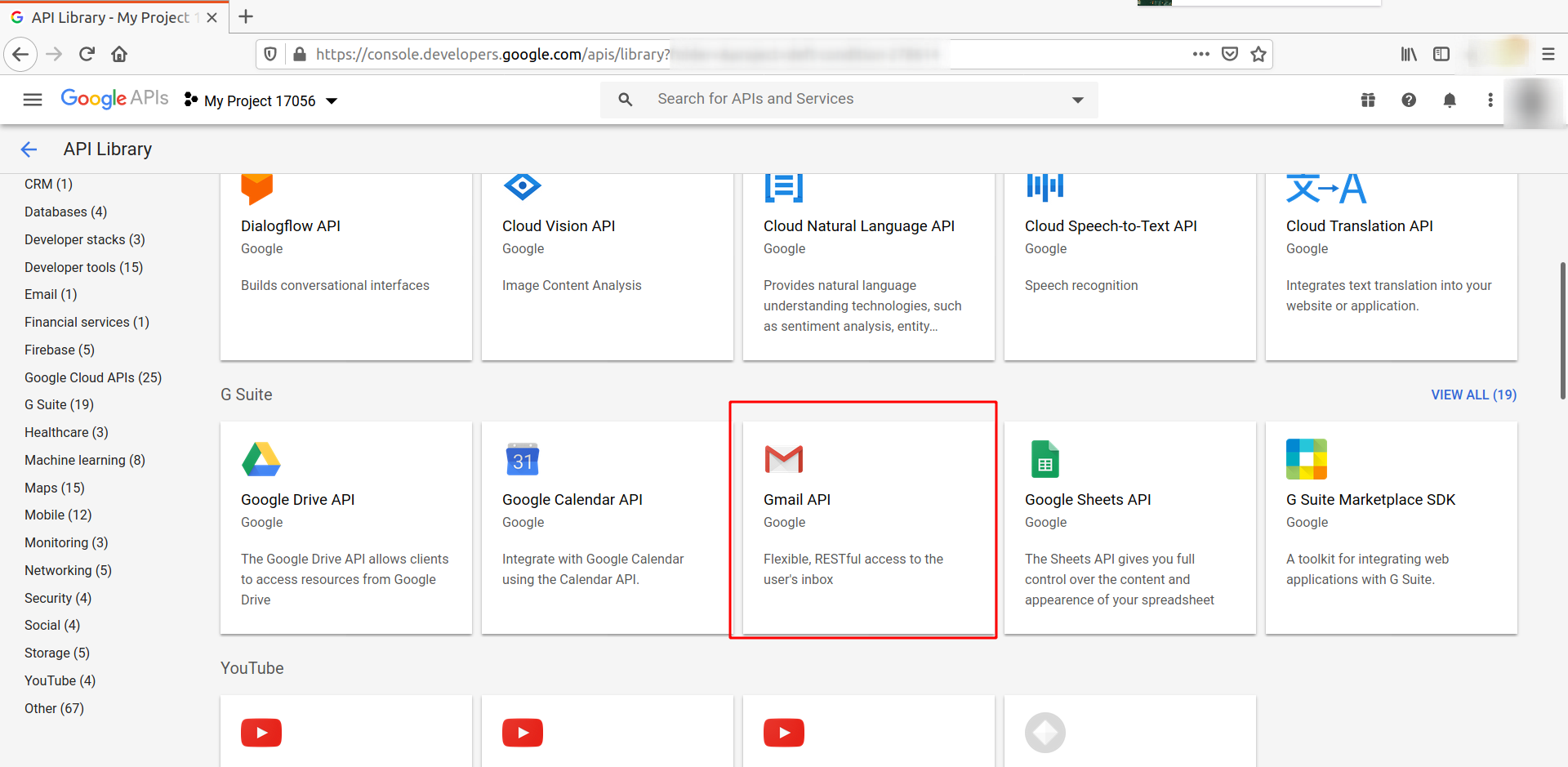Reload the current page
This screenshot has height=767, width=1568.
coord(87,55)
